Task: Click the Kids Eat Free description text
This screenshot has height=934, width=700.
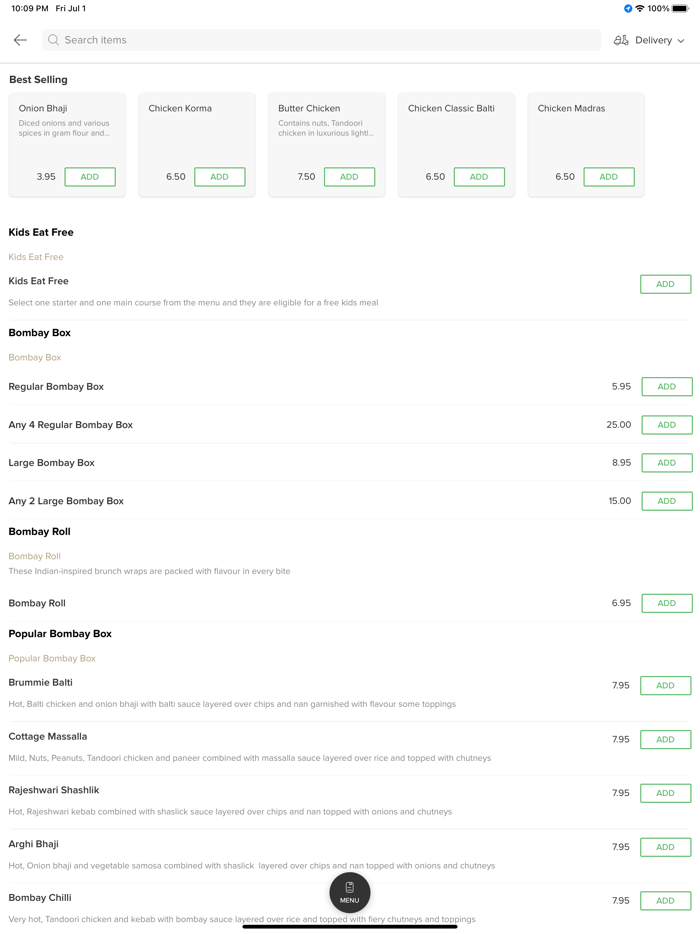Action: point(193,303)
